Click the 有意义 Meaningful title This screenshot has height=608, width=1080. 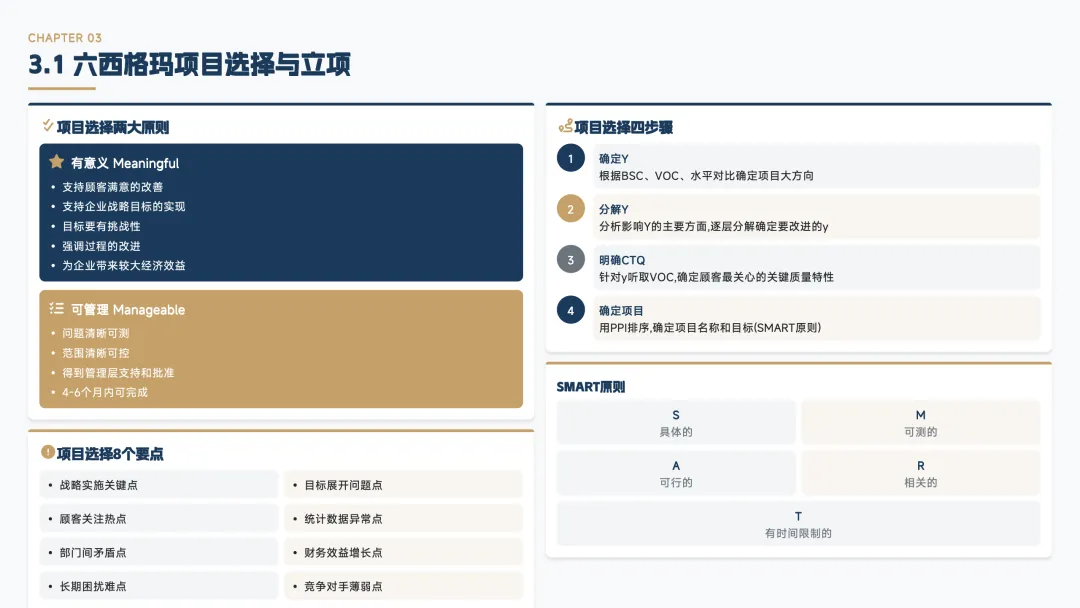pyautogui.click(x=125, y=163)
